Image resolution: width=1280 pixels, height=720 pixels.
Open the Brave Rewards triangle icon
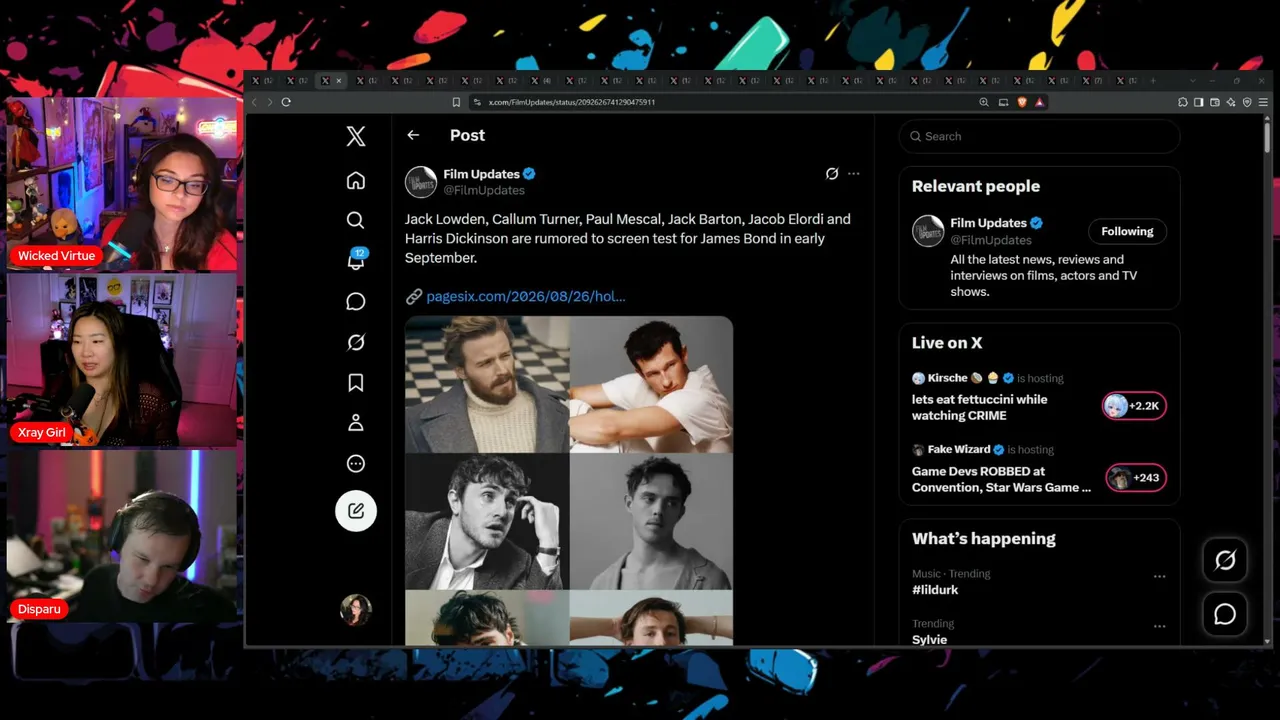coord(1040,102)
